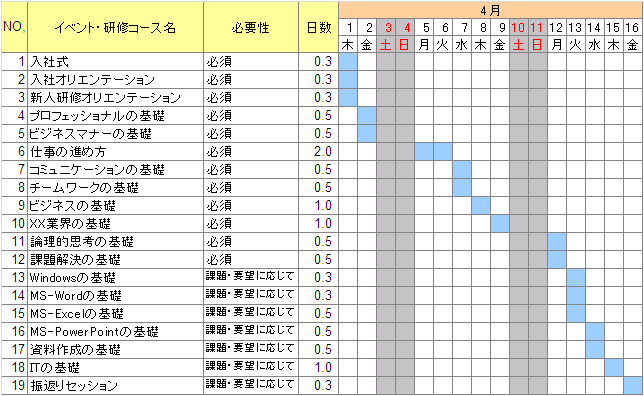Click the blue bar for プロフェッショナルの基礎

click(367, 116)
